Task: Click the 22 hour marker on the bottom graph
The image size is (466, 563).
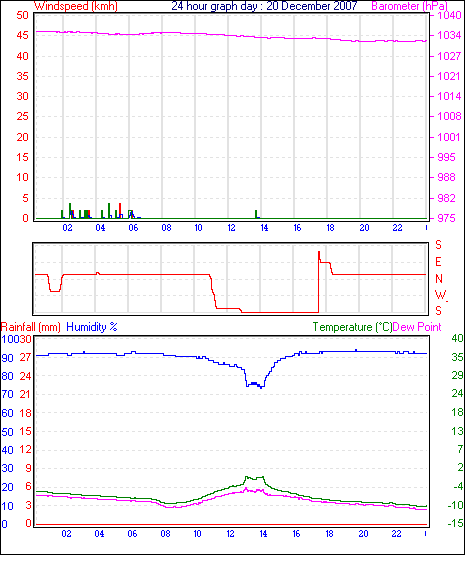Action: pos(396,534)
